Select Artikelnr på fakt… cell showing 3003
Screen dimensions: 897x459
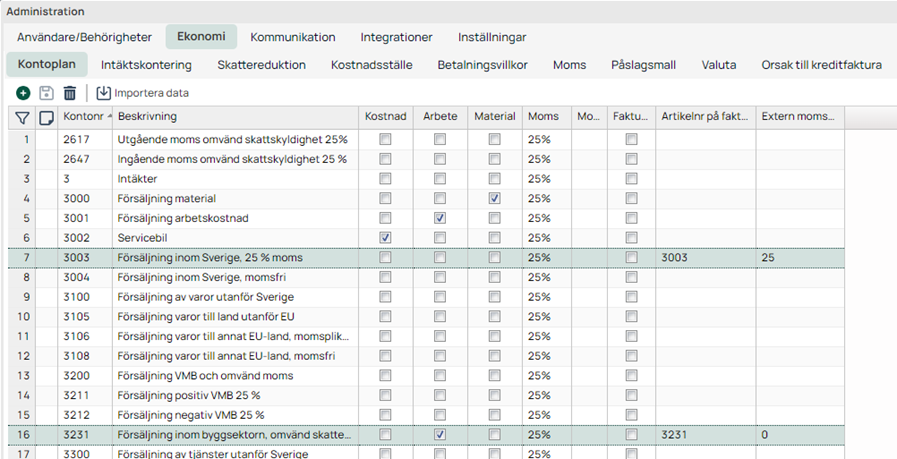pos(705,258)
